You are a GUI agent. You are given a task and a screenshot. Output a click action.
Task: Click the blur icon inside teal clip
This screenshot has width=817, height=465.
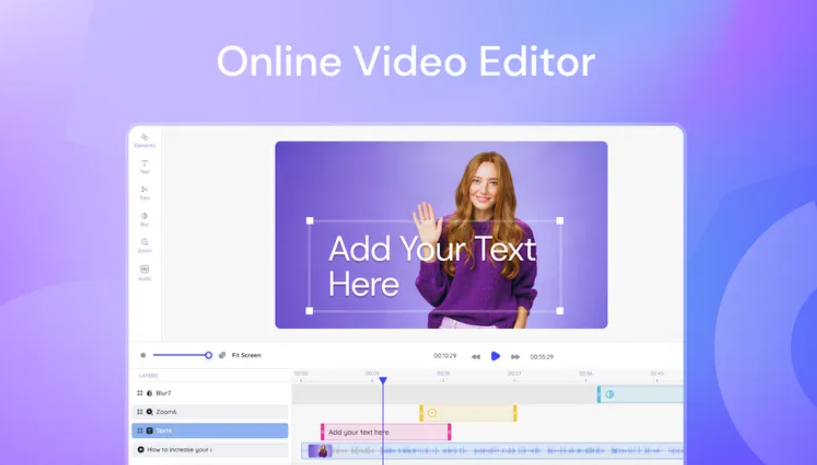(x=610, y=394)
